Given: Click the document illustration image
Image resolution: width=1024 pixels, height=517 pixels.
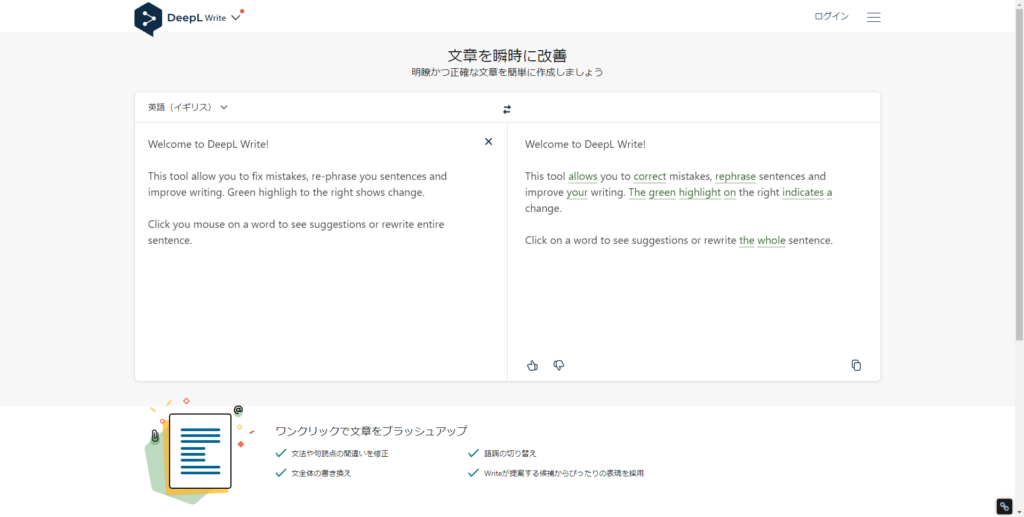Looking at the screenshot, I should click(x=197, y=451).
